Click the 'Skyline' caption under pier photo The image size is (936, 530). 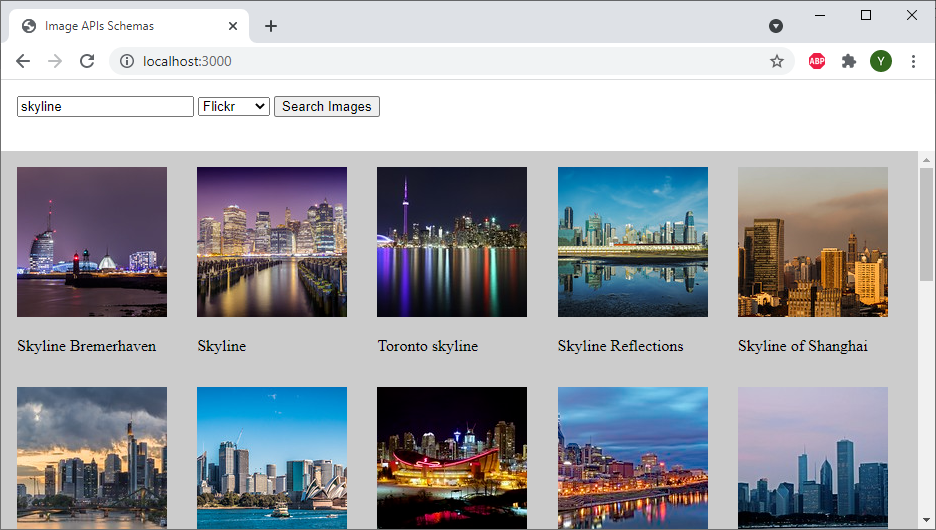(221, 346)
